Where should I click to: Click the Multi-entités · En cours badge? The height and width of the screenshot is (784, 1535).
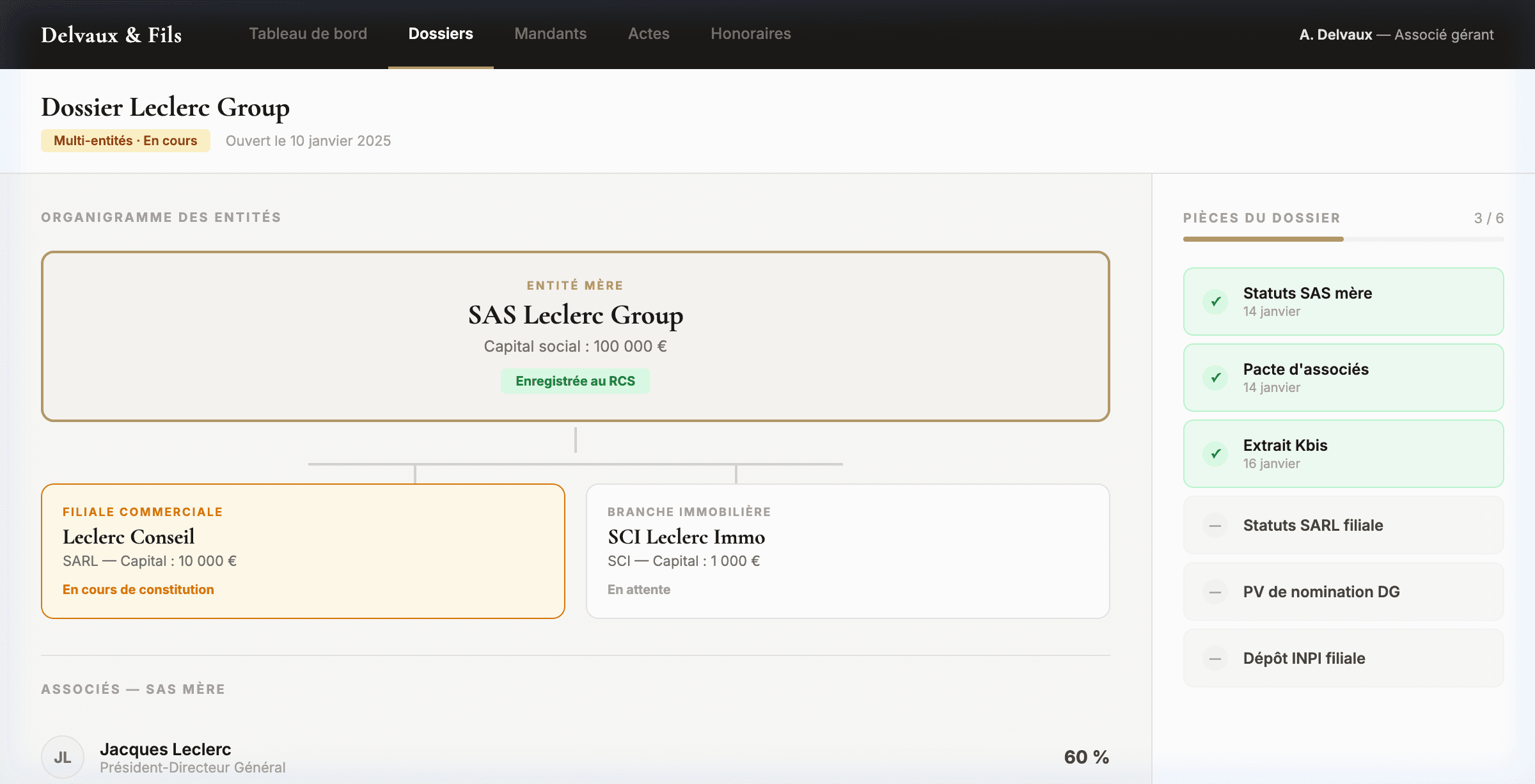click(x=125, y=141)
